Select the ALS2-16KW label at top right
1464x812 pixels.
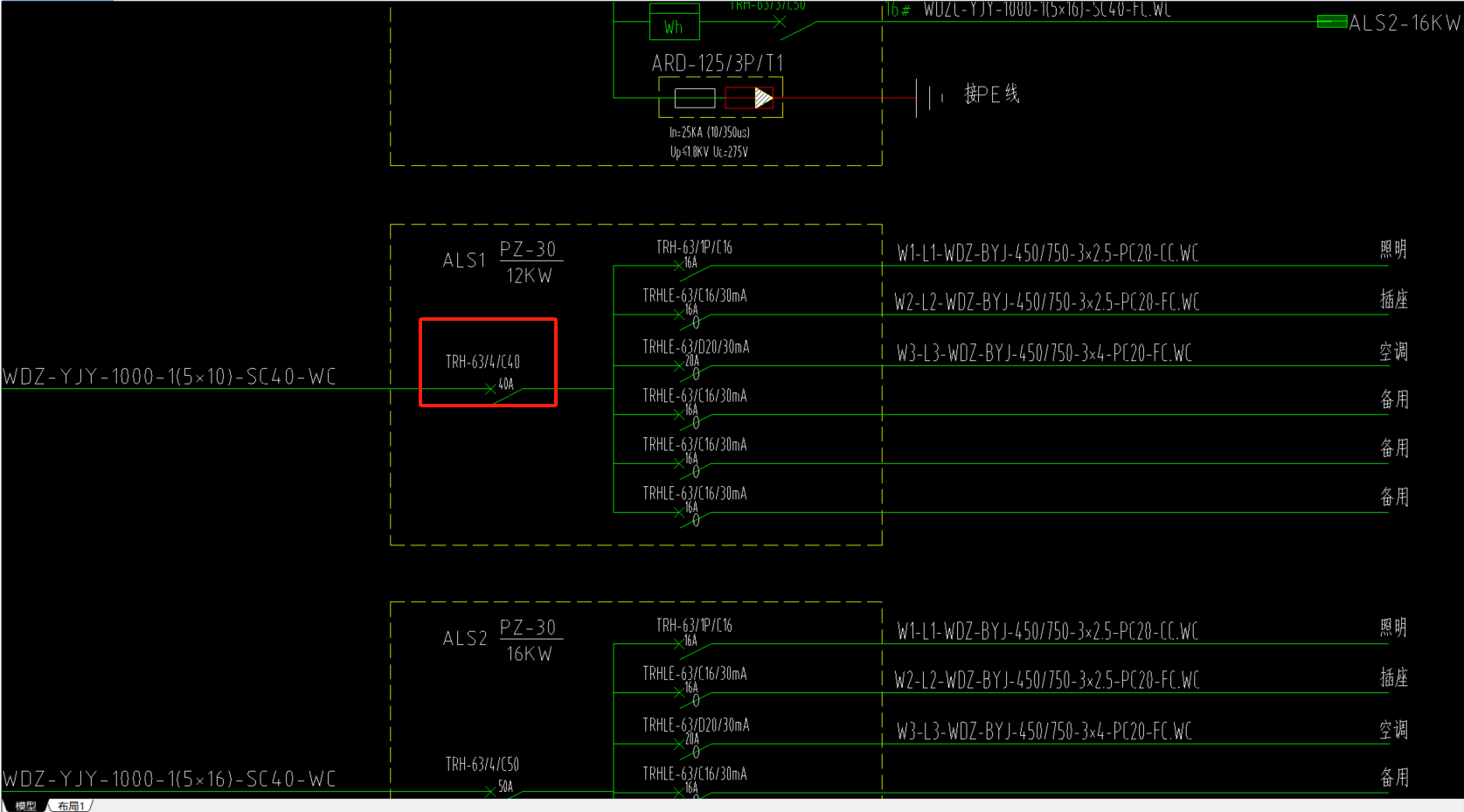(x=1405, y=24)
